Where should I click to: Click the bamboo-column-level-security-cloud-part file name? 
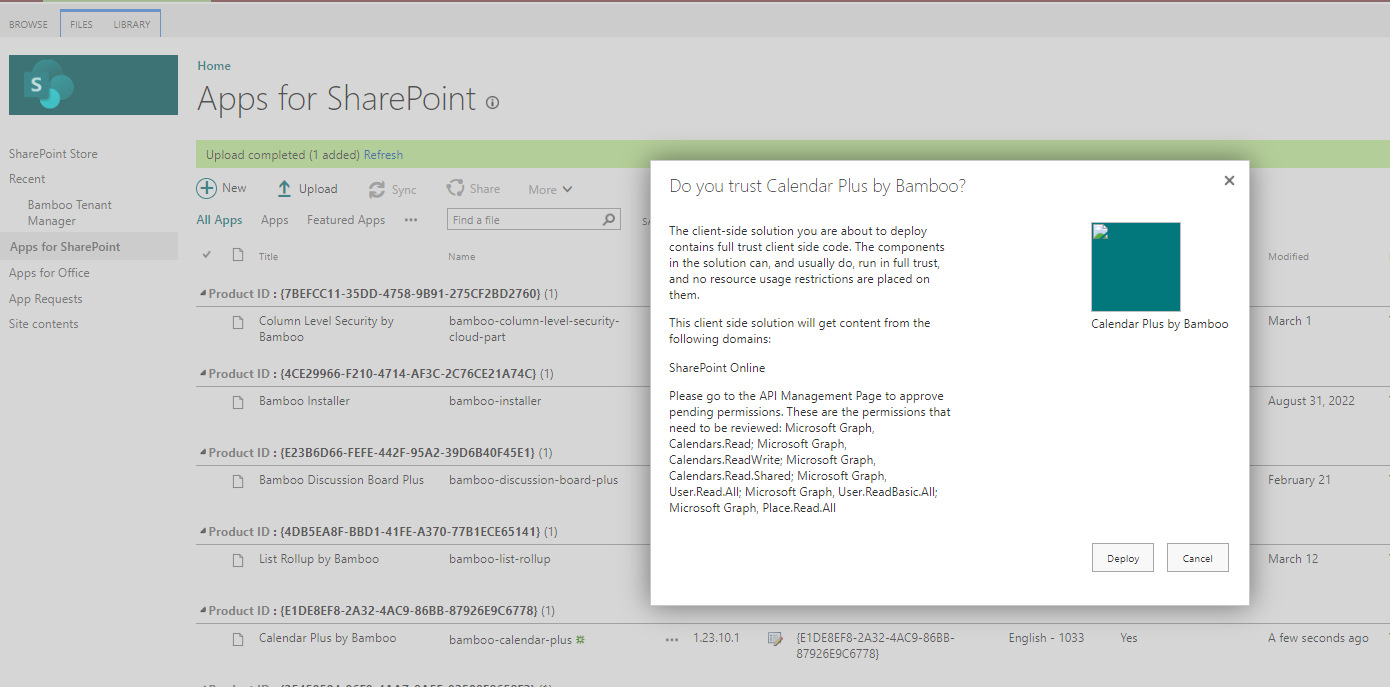[534, 329]
